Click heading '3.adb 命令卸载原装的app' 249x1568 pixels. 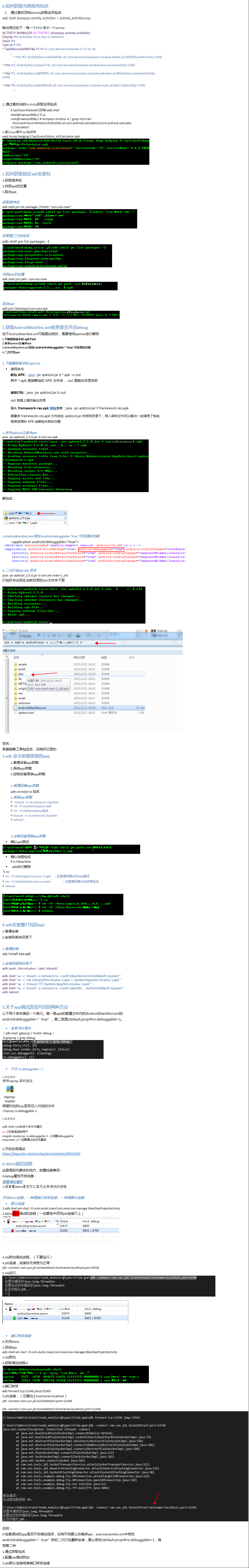click(x=26, y=756)
